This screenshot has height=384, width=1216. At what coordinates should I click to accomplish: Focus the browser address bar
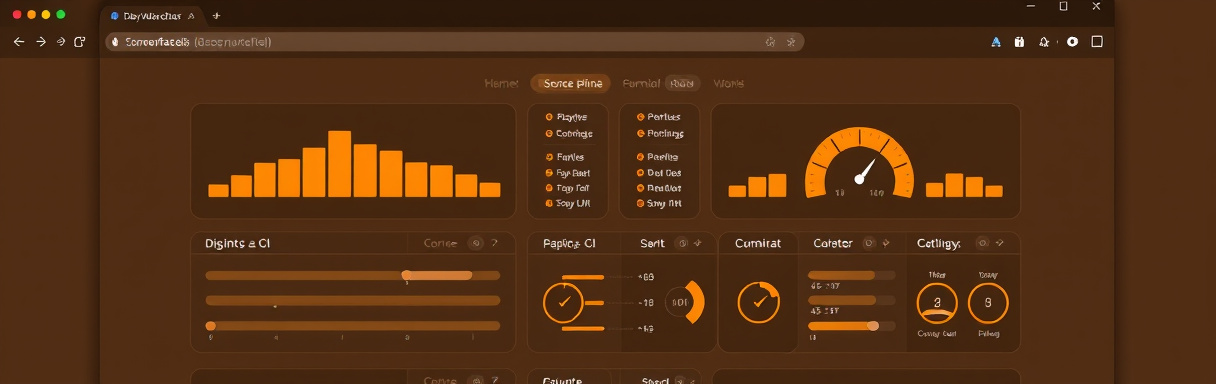pos(455,42)
